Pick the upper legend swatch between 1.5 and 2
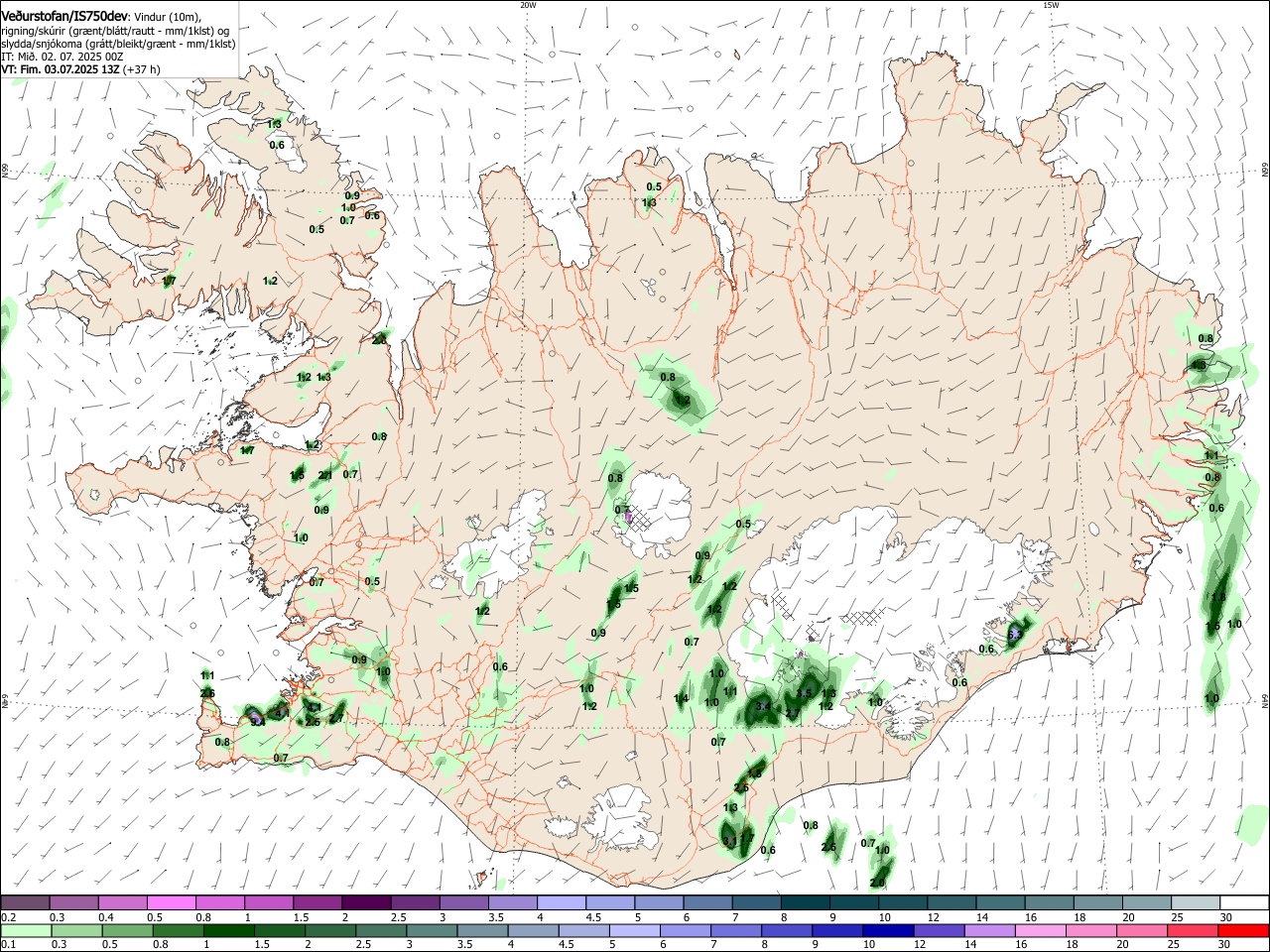 click(317, 902)
